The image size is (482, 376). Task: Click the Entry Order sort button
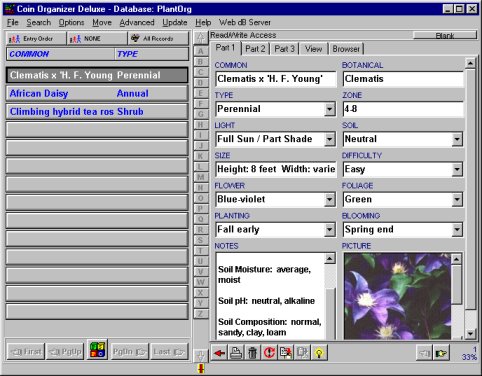click(36, 39)
